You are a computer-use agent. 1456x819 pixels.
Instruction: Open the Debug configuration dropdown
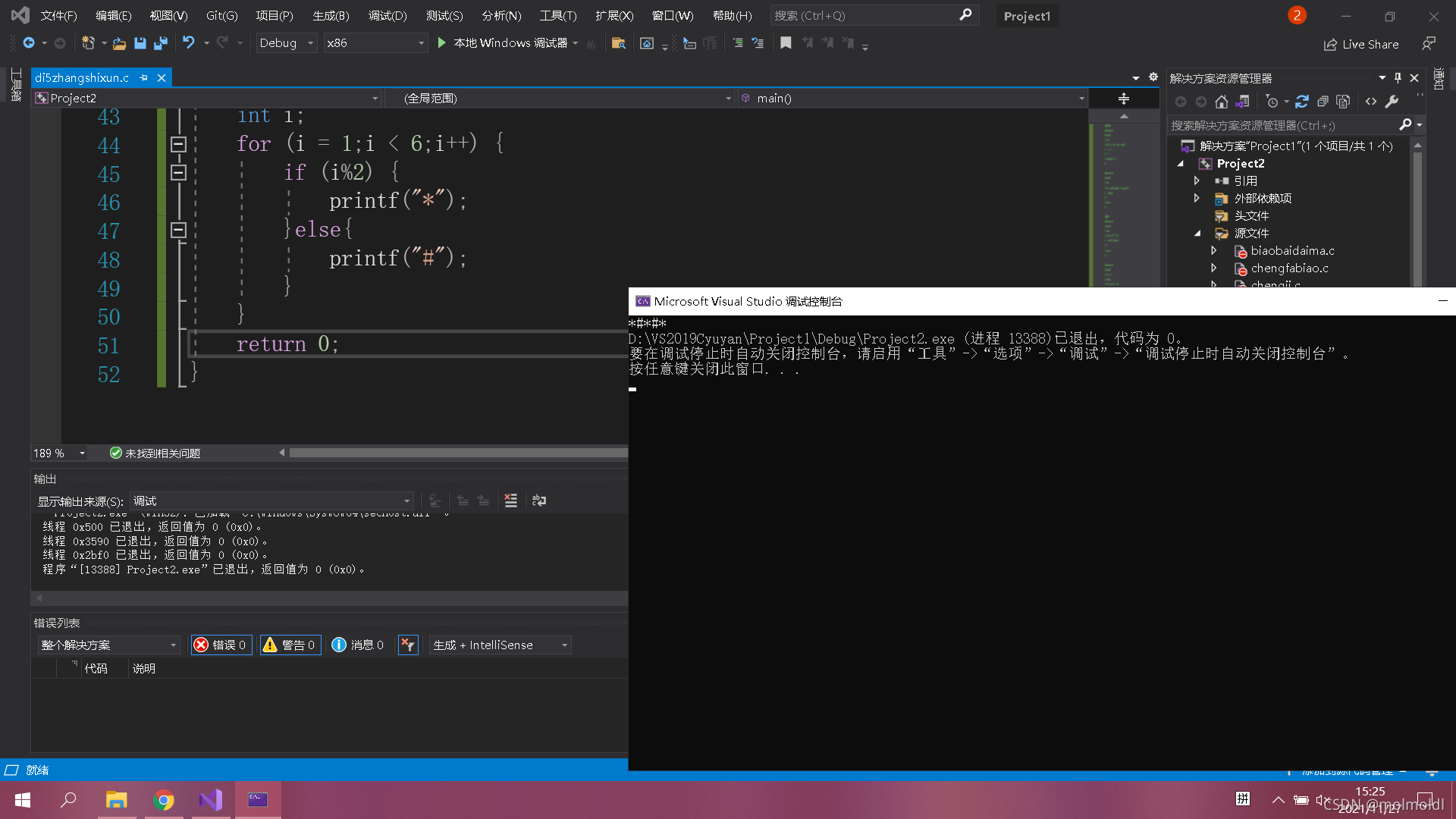(x=286, y=43)
